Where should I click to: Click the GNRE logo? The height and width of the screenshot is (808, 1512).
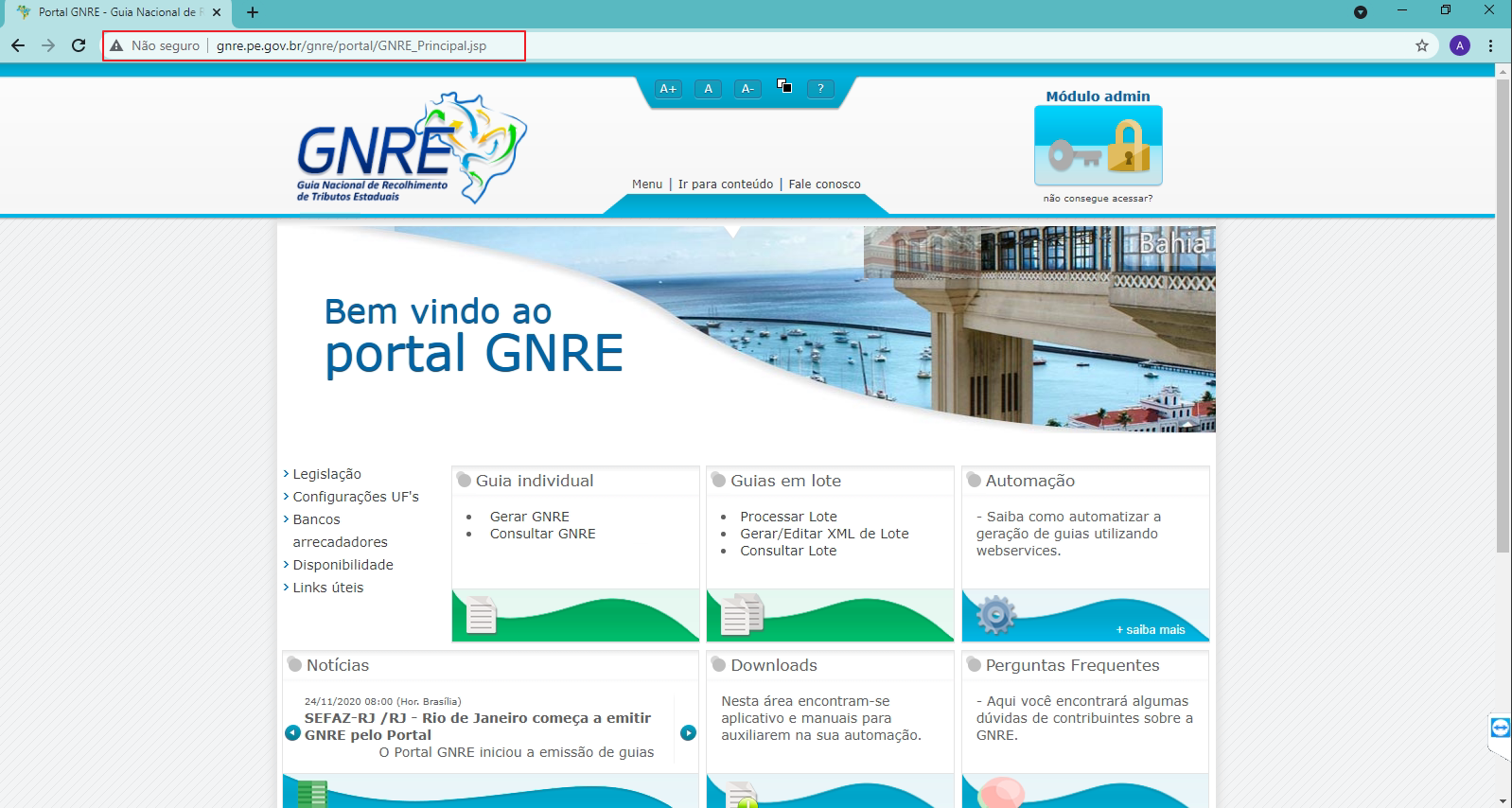412,148
